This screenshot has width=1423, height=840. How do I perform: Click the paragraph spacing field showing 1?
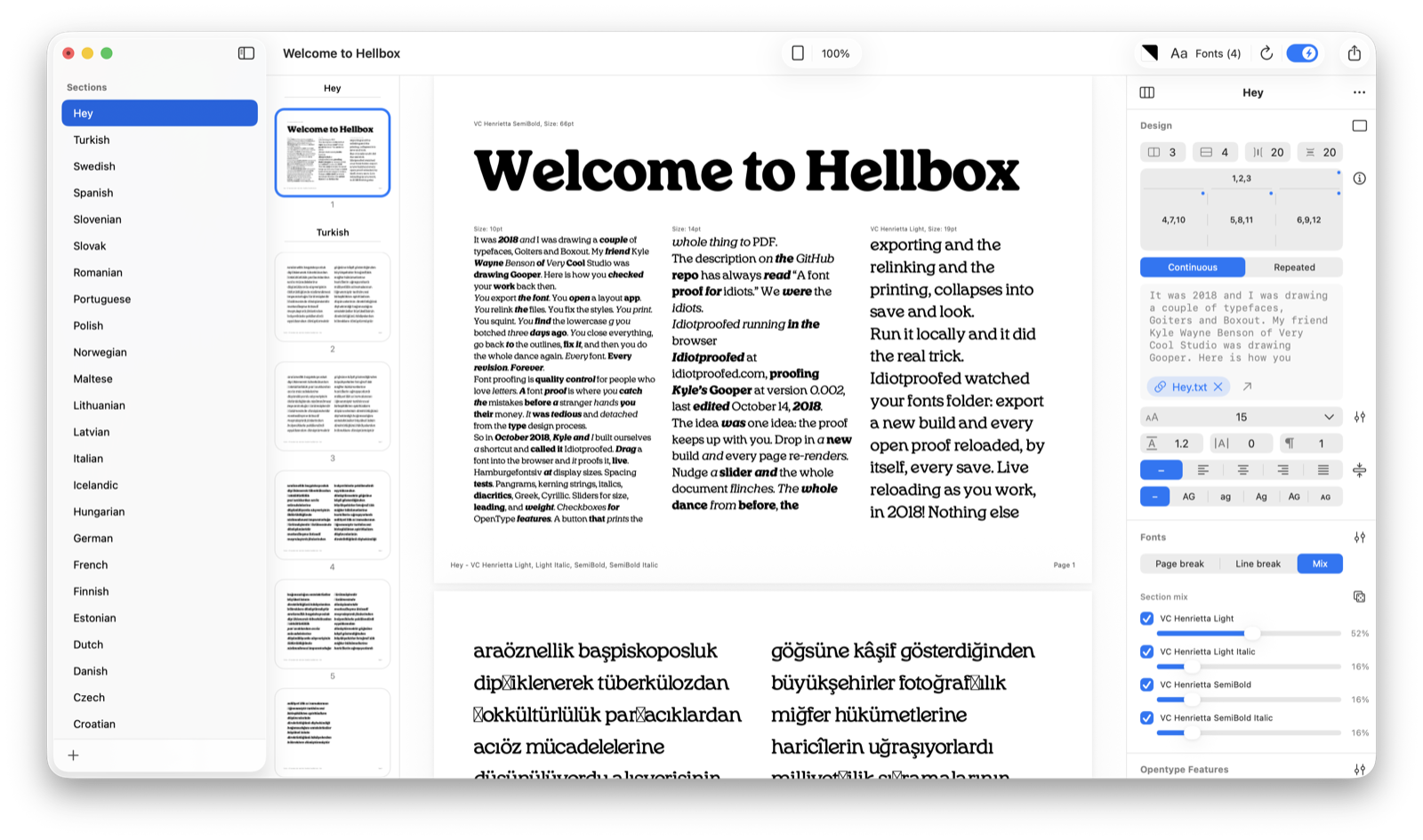pos(1310,444)
